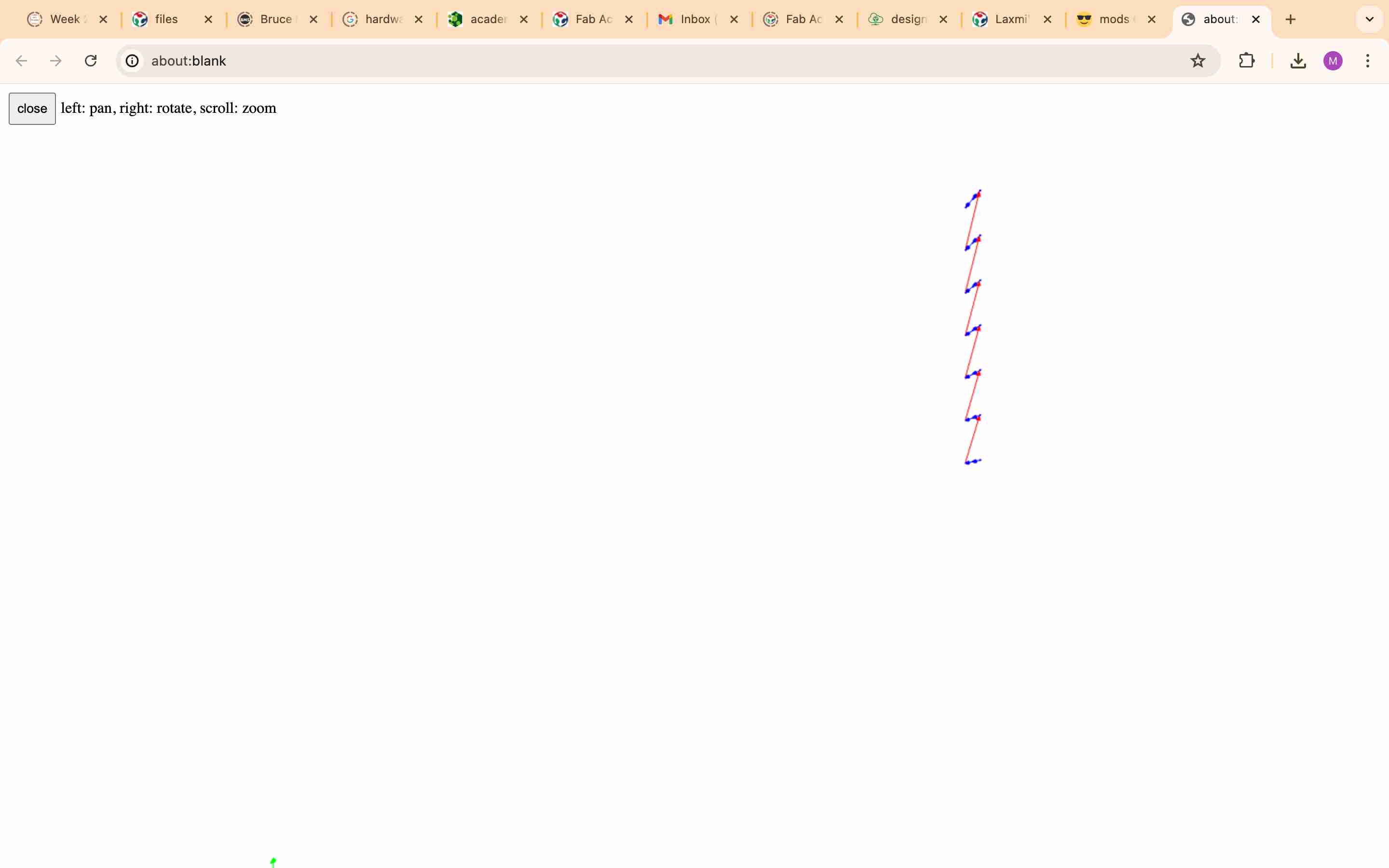Click the green origin marker at bottom

(273, 862)
